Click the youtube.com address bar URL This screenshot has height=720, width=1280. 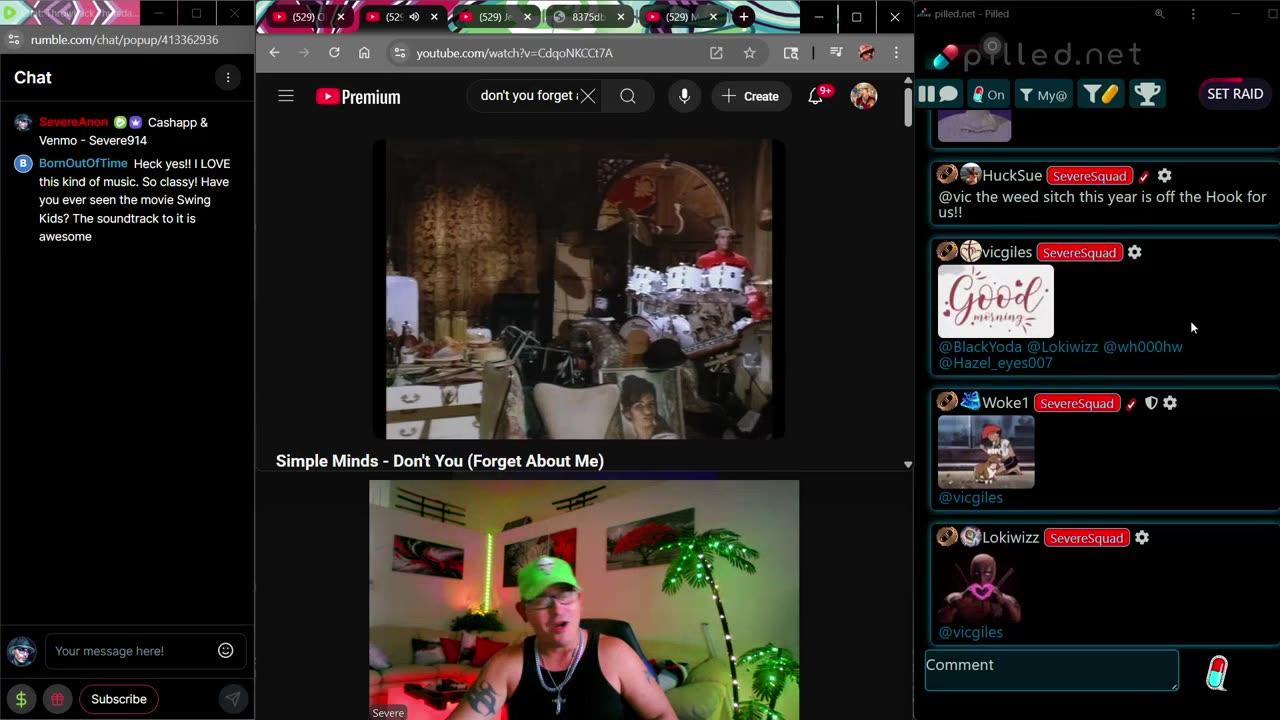[x=514, y=53]
